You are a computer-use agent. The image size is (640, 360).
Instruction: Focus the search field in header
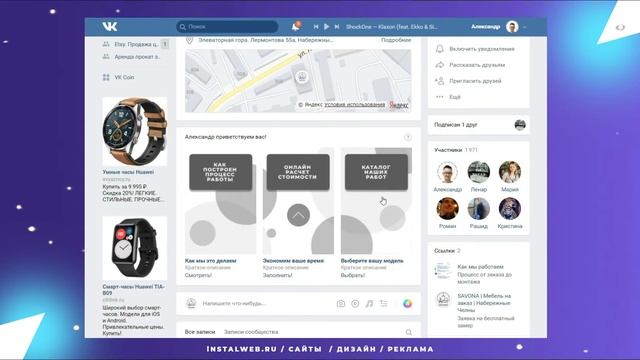[x=227, y=27]
